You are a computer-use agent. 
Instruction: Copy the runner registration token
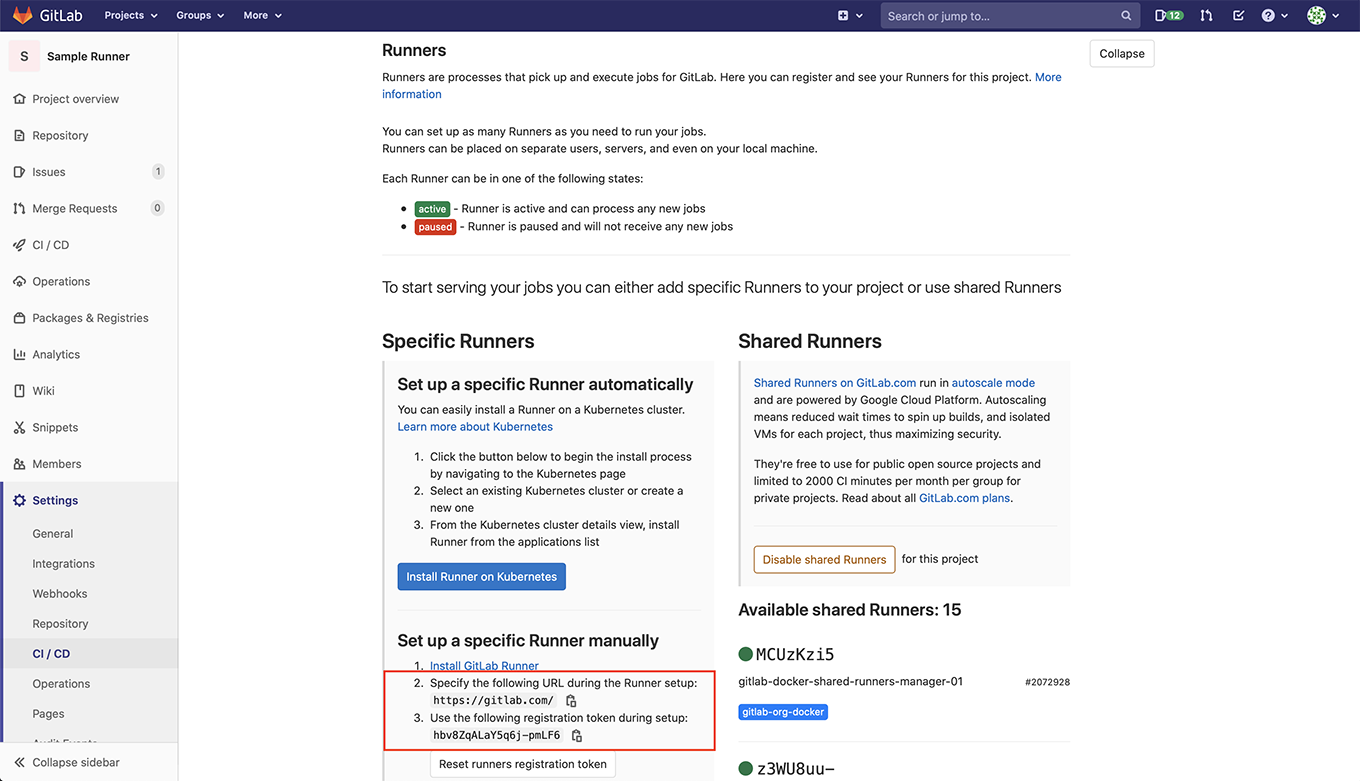pyautogui.click(x=577, y=735)
